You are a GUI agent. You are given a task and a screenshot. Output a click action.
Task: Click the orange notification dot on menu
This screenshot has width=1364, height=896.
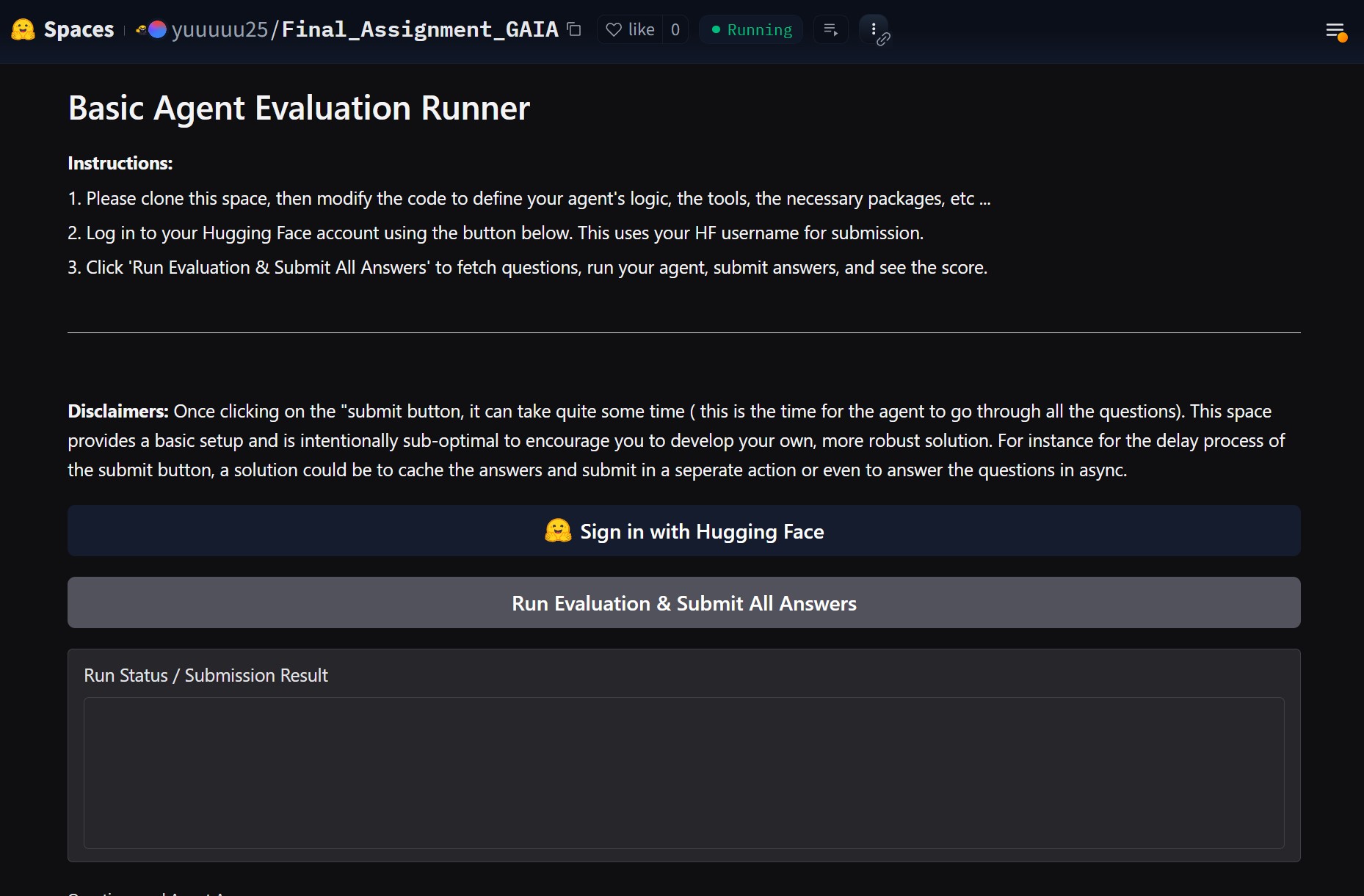pos(1343,37)
